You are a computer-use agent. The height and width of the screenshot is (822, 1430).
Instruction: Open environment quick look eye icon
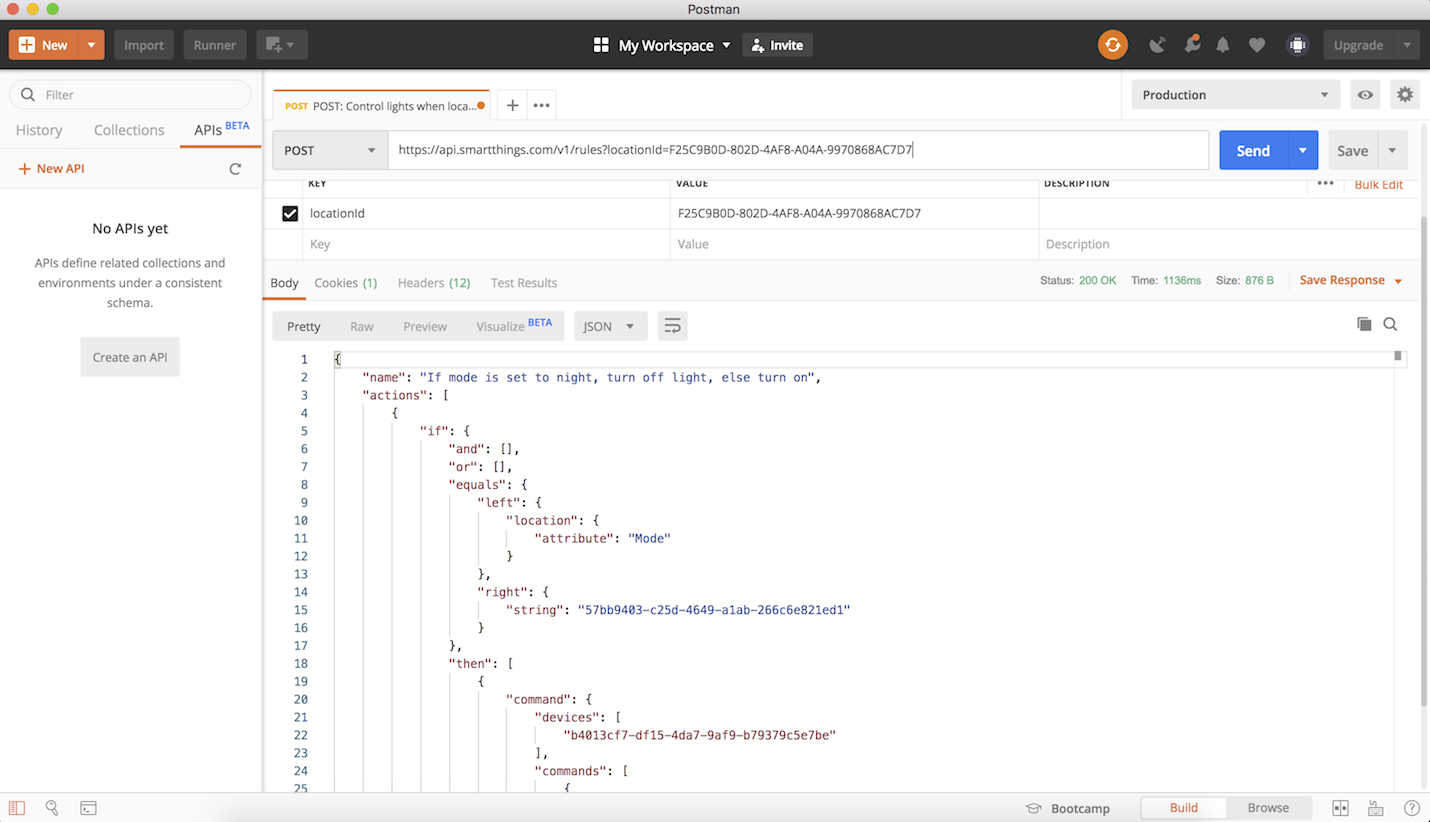pyautogui.click(x=1365, y=95)
